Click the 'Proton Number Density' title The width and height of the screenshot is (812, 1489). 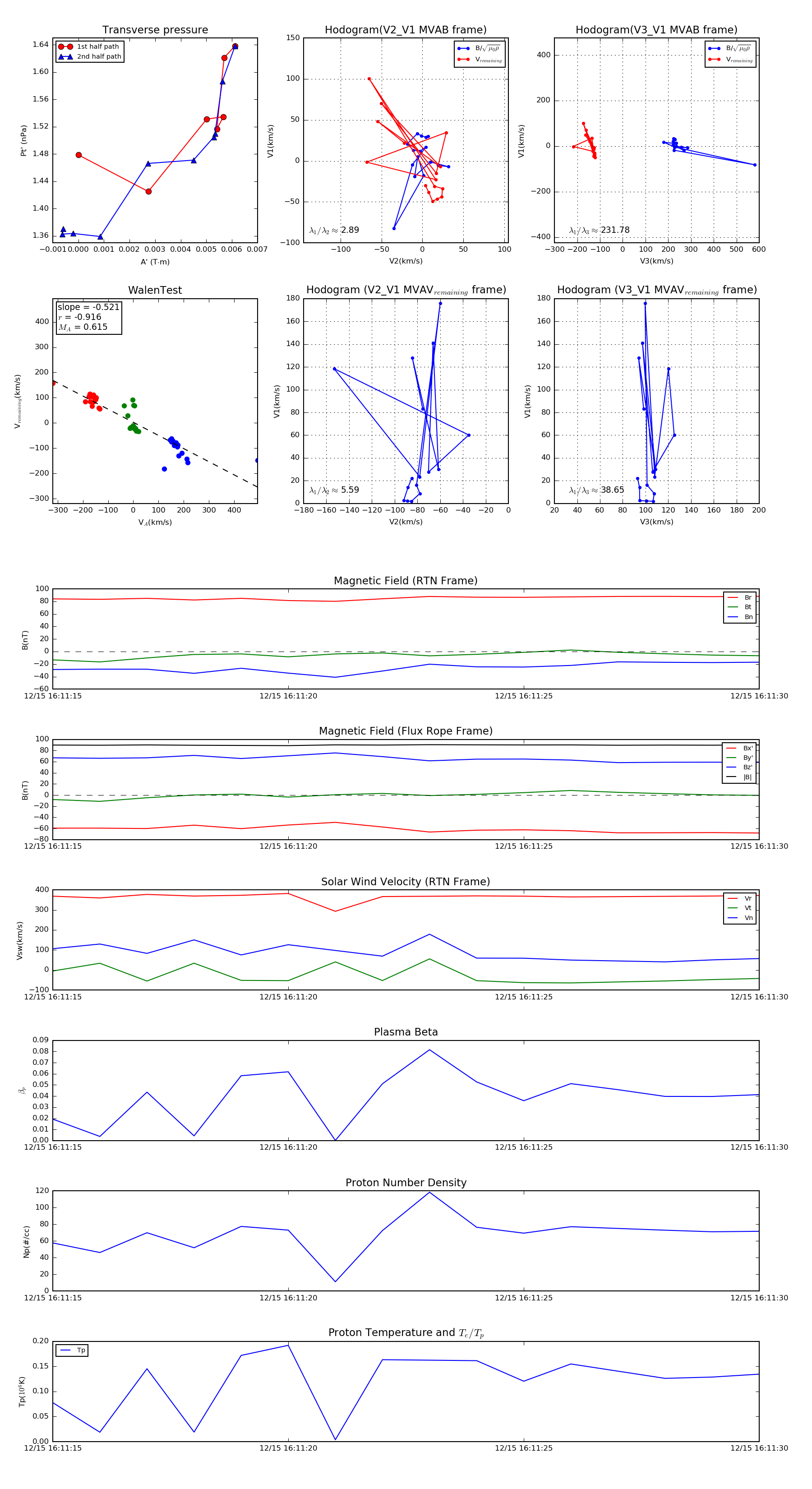pos(406,1183)
